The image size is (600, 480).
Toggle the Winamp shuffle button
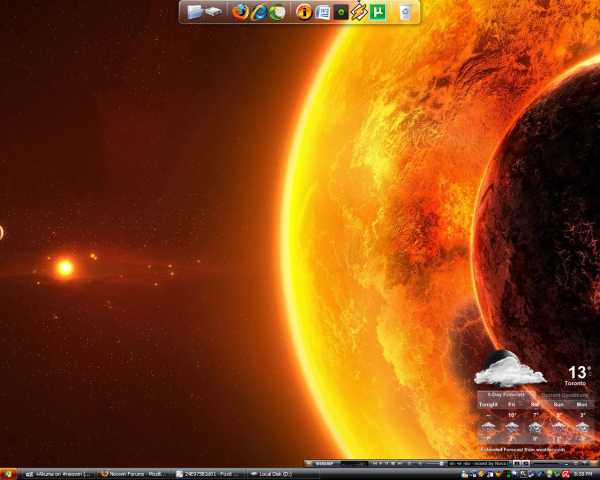pos(517,464)
